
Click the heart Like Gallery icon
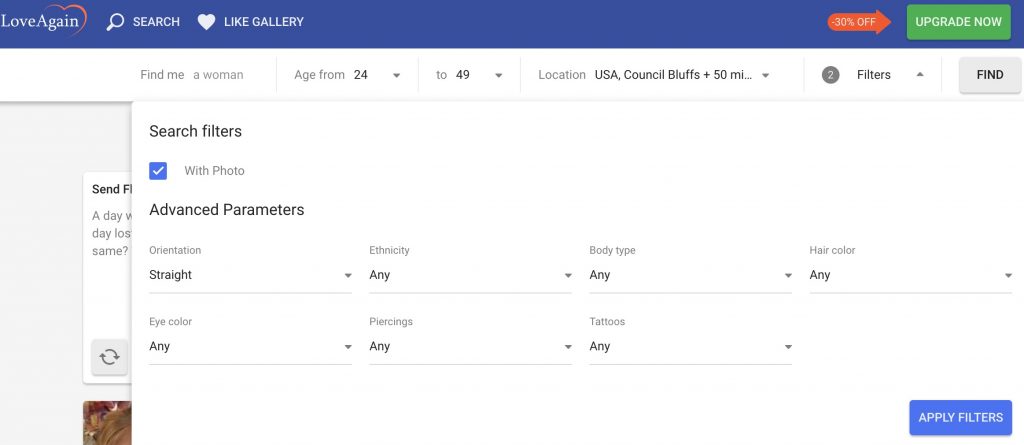click(x=206, y=22)
